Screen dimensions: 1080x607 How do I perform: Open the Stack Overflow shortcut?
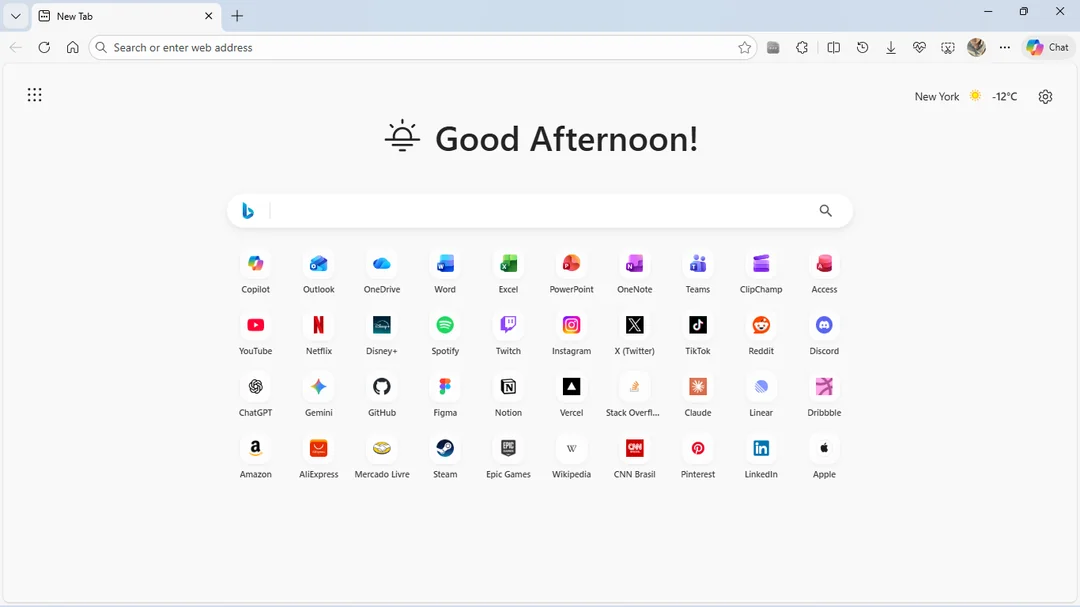[634, 395]
